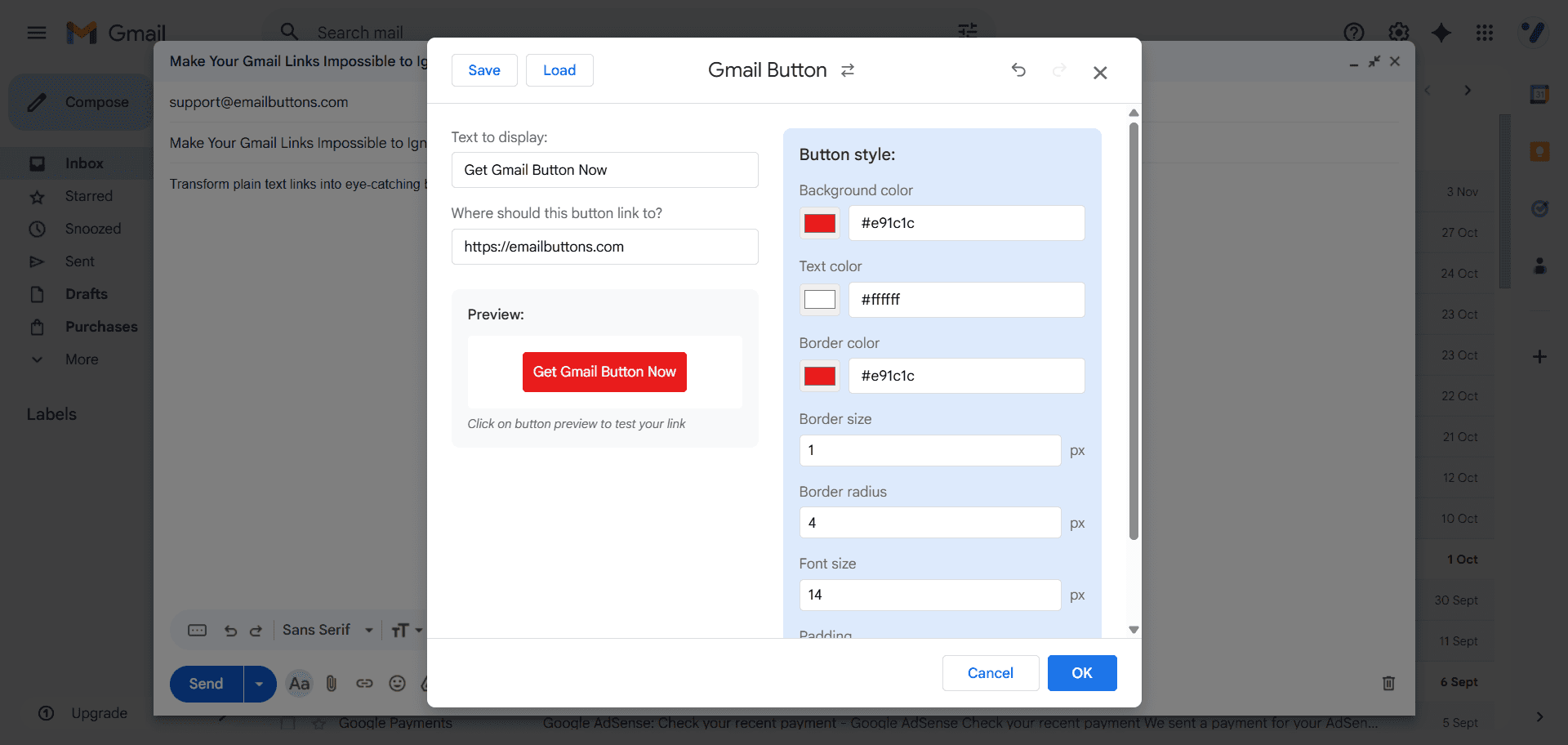Open the Drafts folder

point(86,294)
